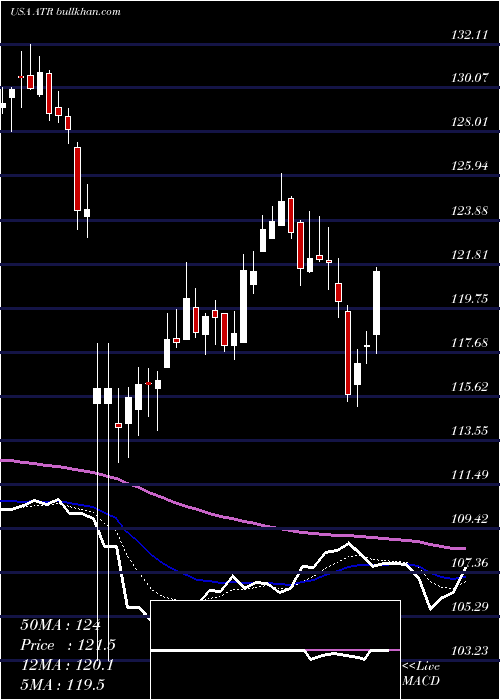Click the USA ATR bullkhan.com title
Image resolution: width=500 pixels, height=700 pixels.
[x=65, y=12]
